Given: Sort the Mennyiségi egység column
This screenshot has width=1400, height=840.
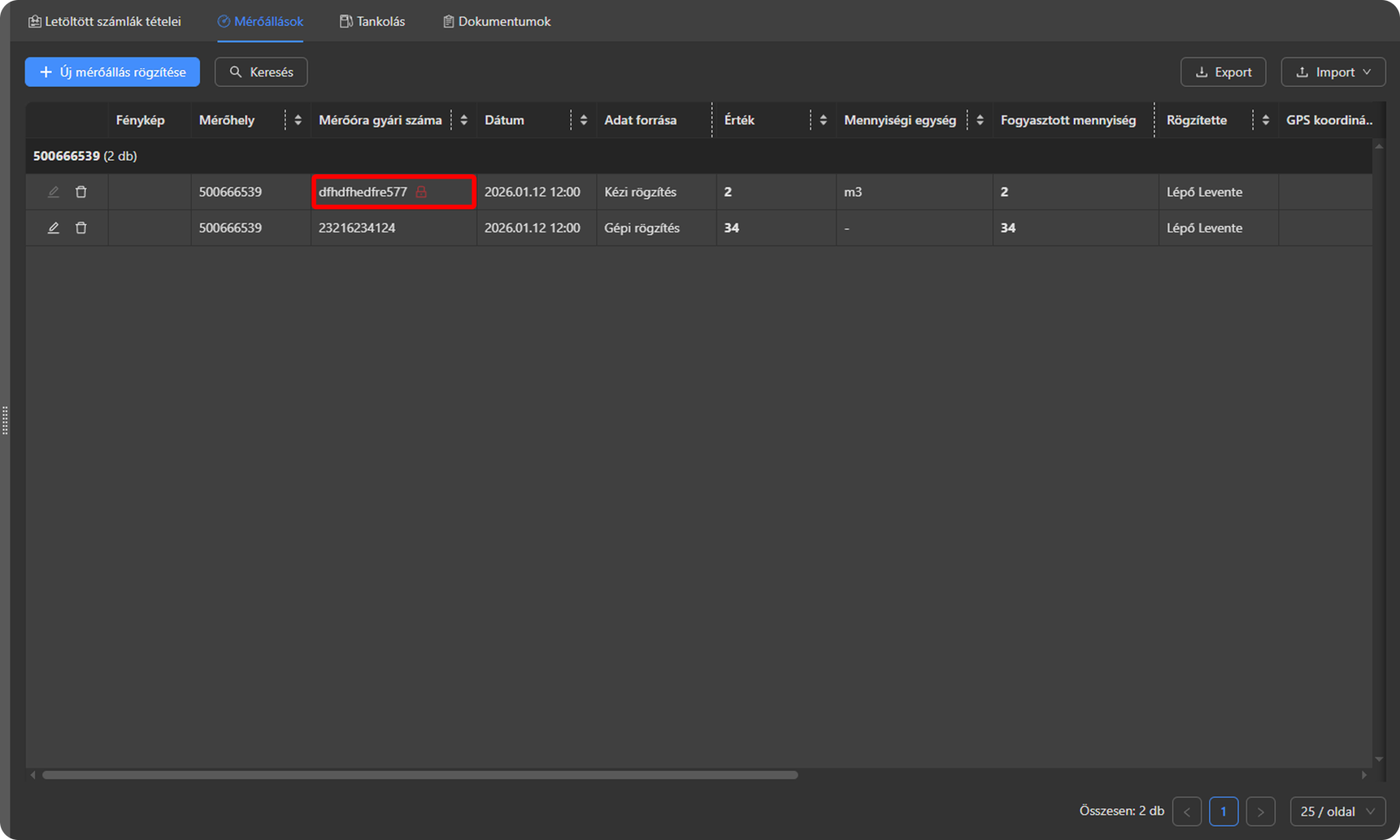Looking at the screenshot, I should click(979, 120).
